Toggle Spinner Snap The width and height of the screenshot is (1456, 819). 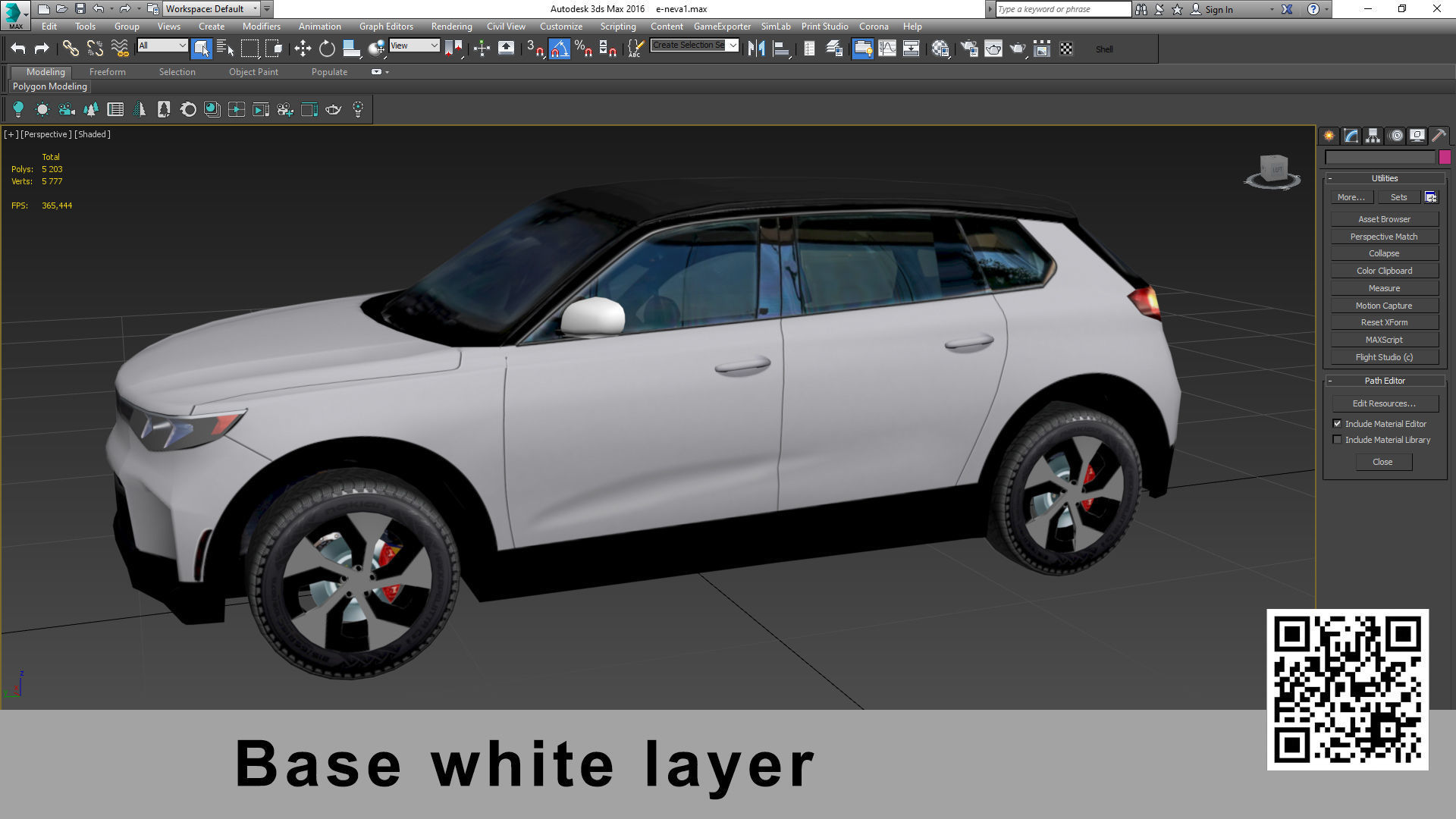(607, 49)
